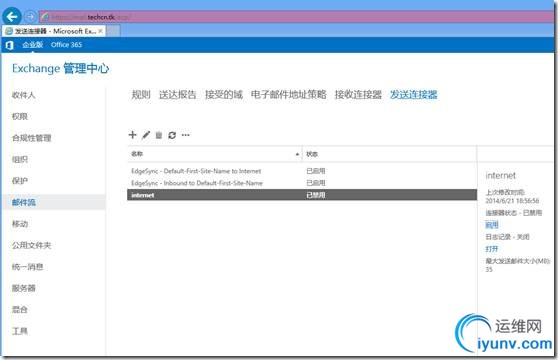Open 合规性管理 in left navigation
This screenshot has width=558, height=360.
[x=32, y=138]
